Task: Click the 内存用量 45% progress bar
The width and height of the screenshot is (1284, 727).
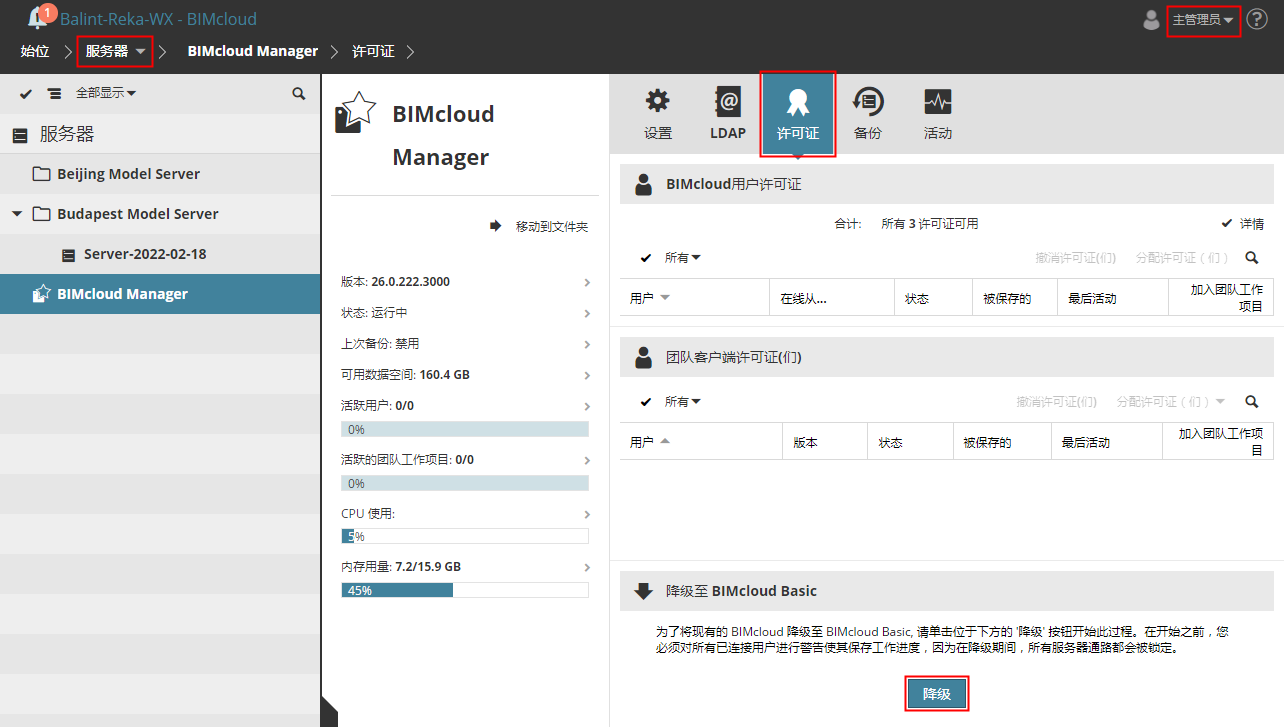Action: 465,590
